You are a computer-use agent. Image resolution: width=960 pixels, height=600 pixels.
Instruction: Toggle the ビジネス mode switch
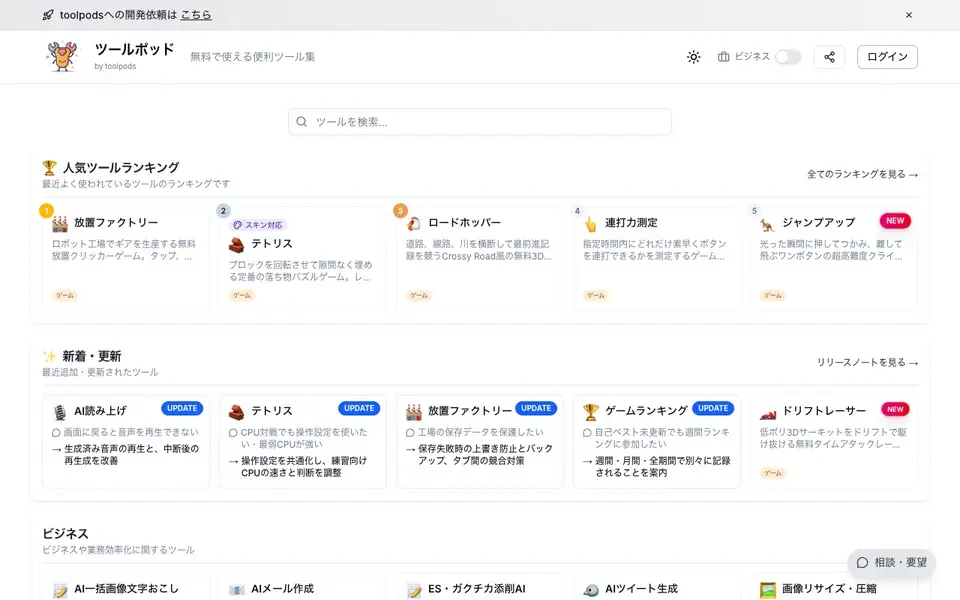click(x=788, y=57)
